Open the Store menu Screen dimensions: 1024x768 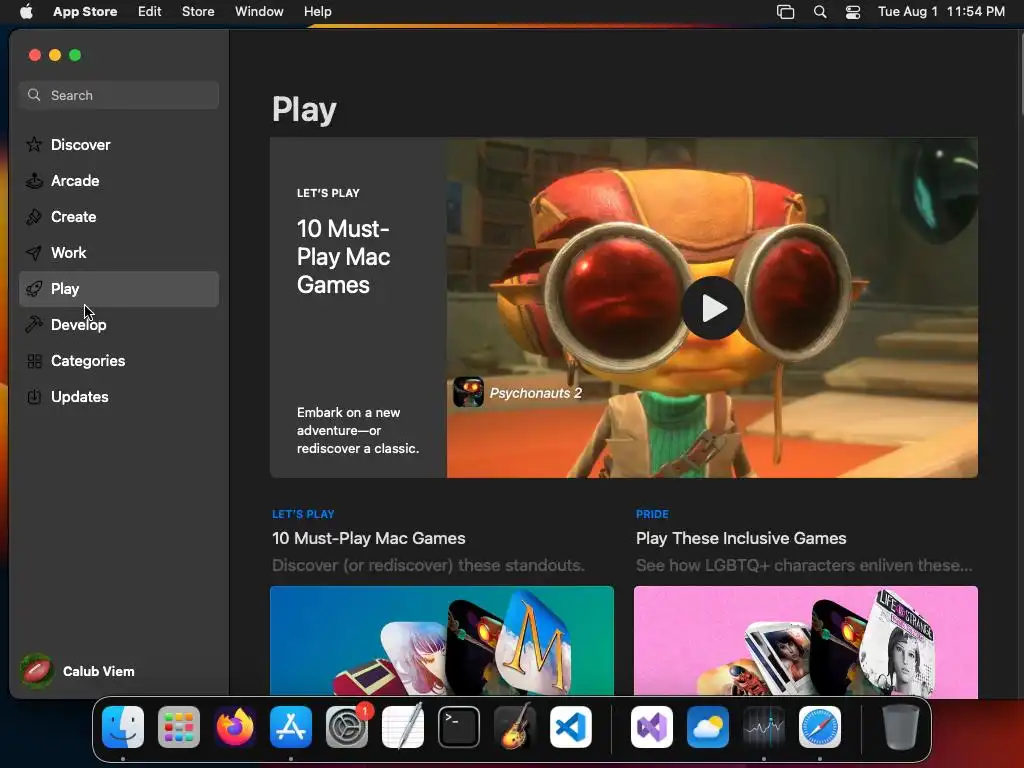click(198, 12)
